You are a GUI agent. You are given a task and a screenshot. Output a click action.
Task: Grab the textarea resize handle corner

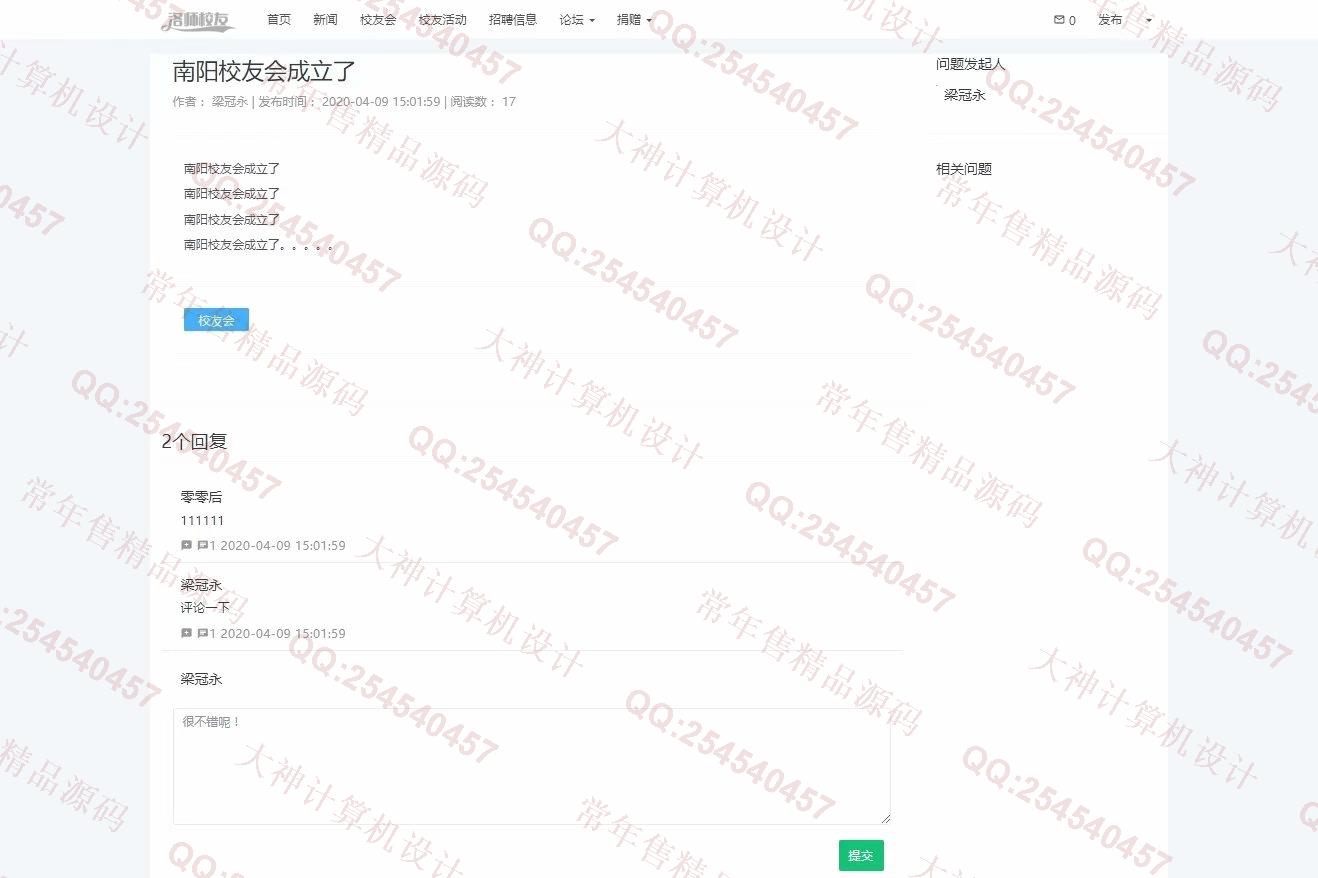(884, 819)
